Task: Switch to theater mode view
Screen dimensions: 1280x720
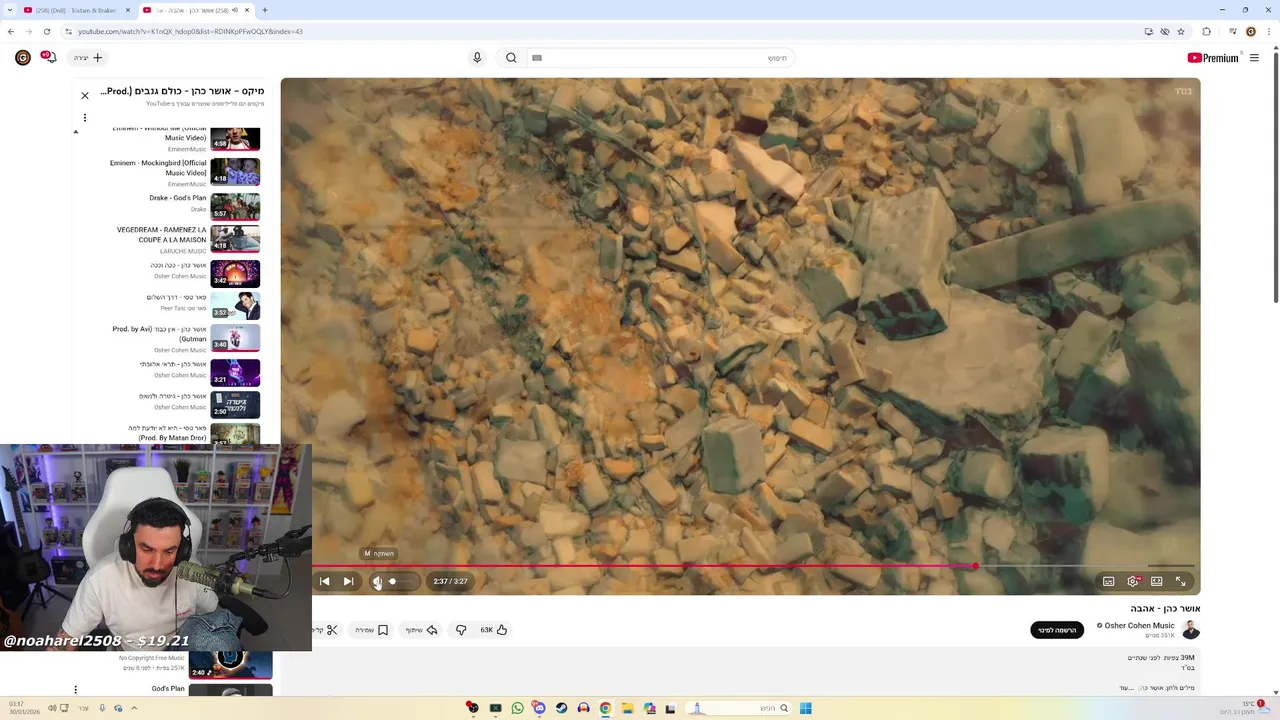Action: pyautogui.click(x=1156, y=581)
